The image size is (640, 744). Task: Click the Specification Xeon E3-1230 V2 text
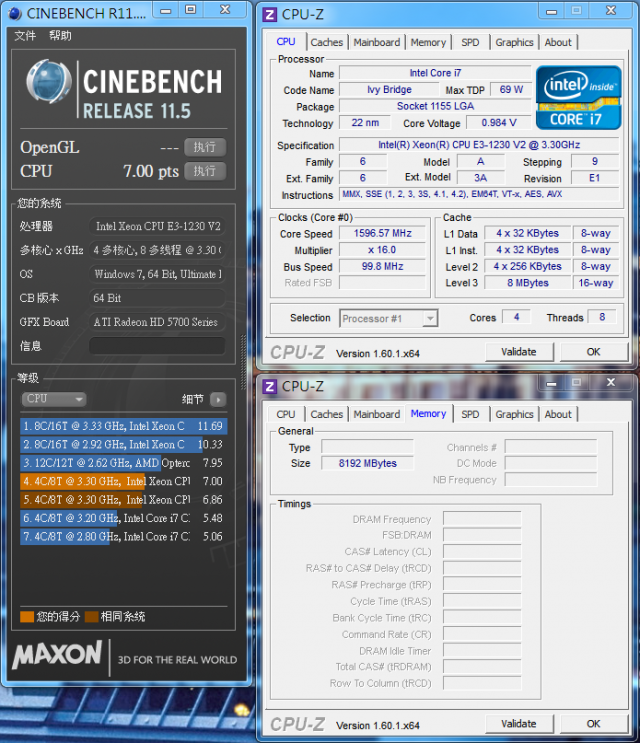479,145
